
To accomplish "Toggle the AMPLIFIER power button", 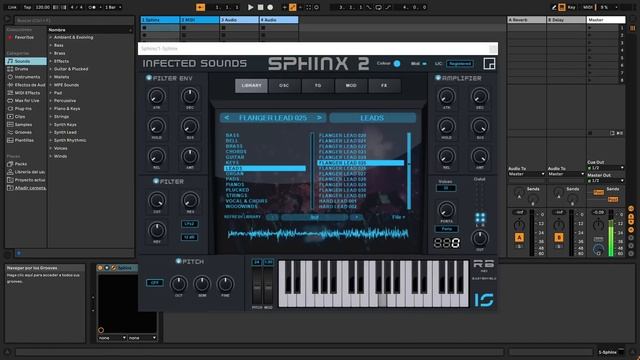I will pos(438,78).
